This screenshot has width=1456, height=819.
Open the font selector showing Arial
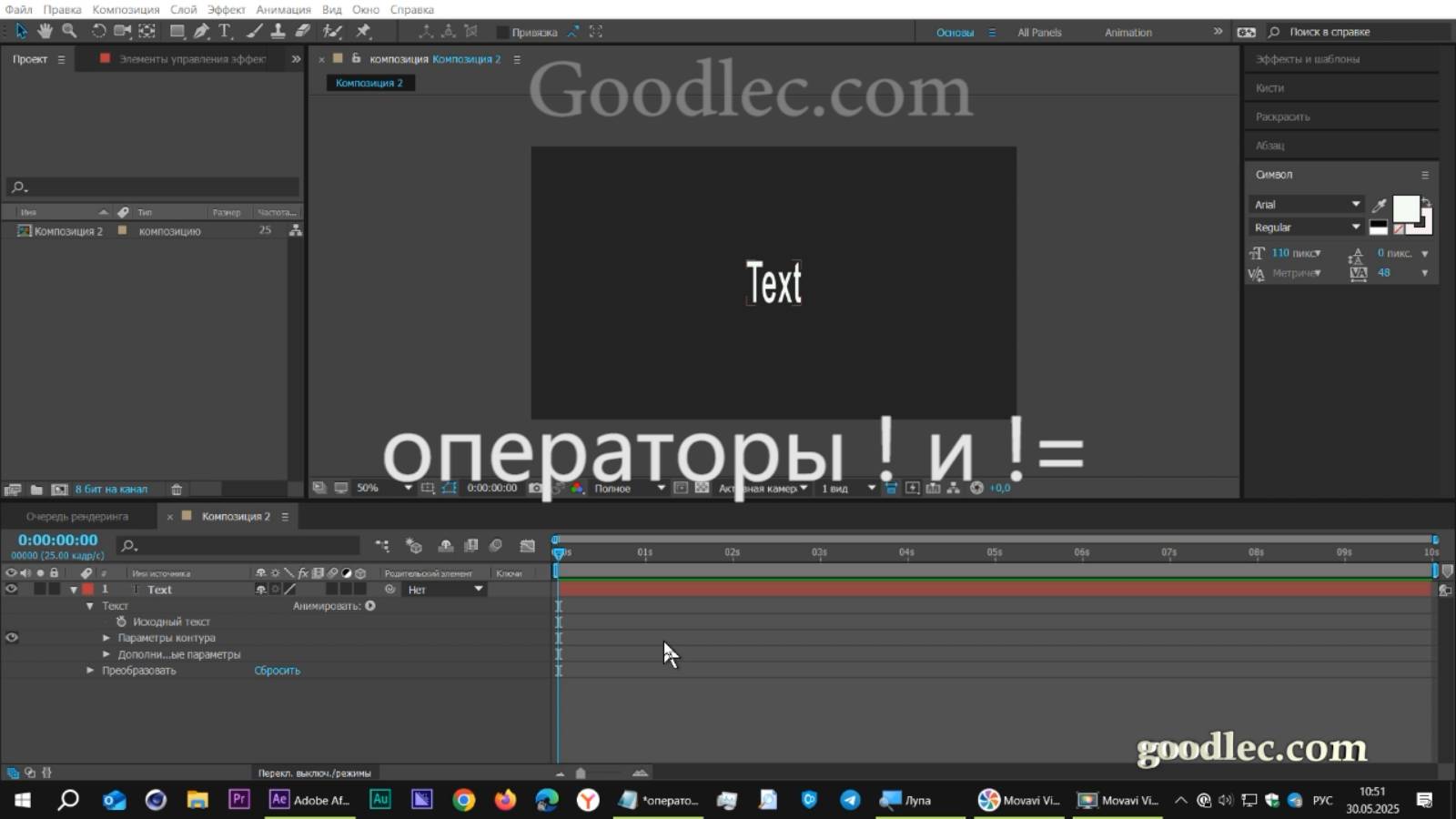click(1306, 204)
